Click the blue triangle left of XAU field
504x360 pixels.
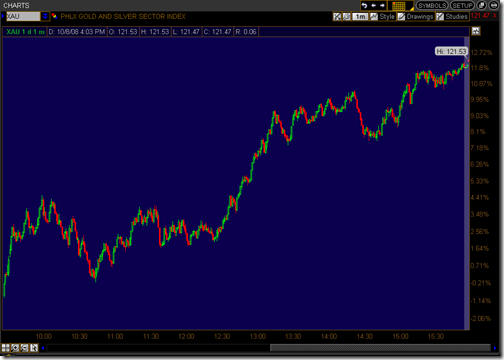click(x=3, y=16)
